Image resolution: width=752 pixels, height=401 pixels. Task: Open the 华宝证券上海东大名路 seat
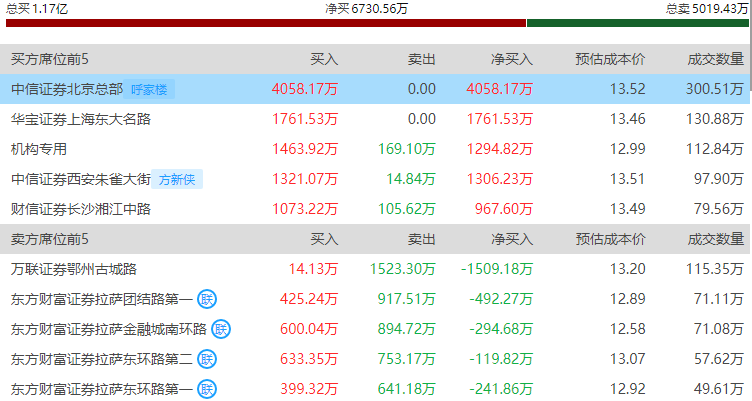click(x=81, y=119)
